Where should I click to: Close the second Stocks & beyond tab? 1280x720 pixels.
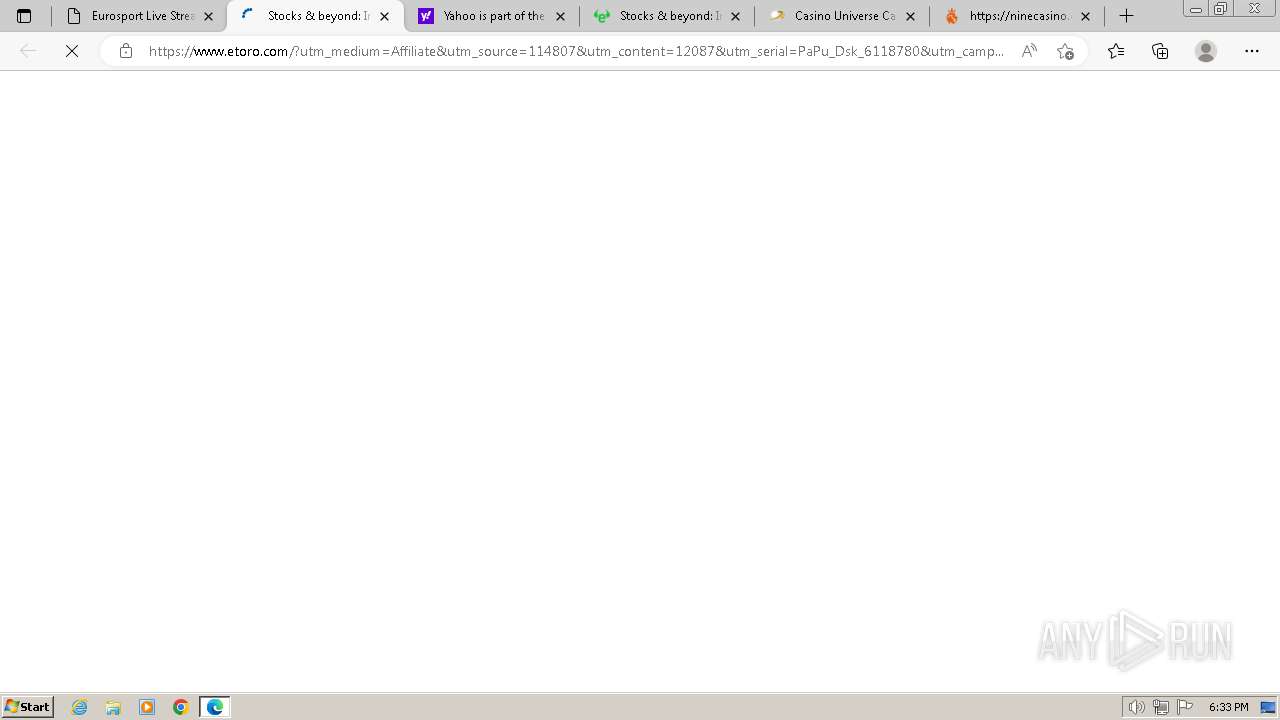735,16
